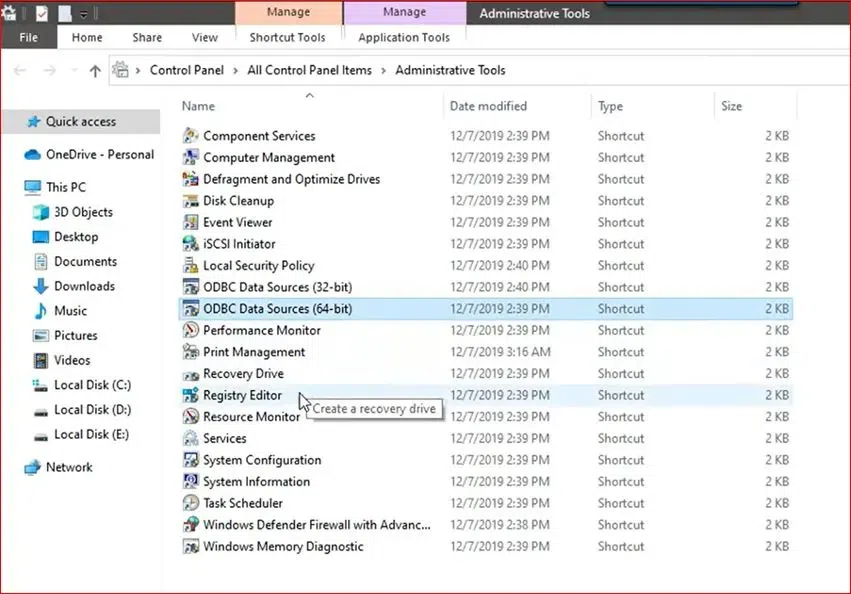This screenshot has width=851, height=594.
Task: Select the Resource Monitor icon
Action: point(190,416)
